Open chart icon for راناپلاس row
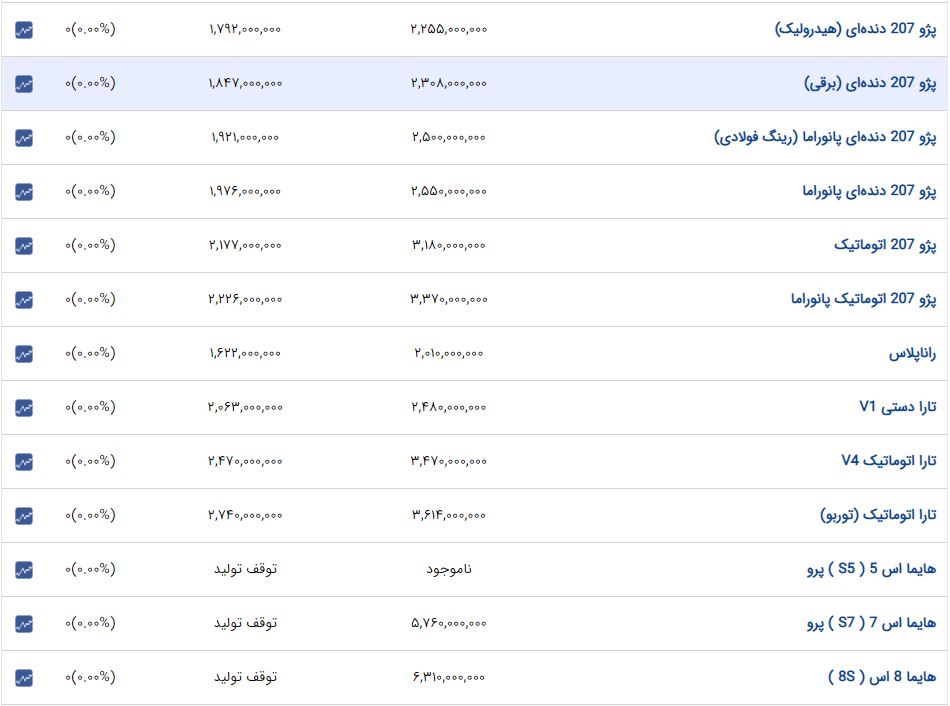The image size is (950, 706). tap(24, 353)
